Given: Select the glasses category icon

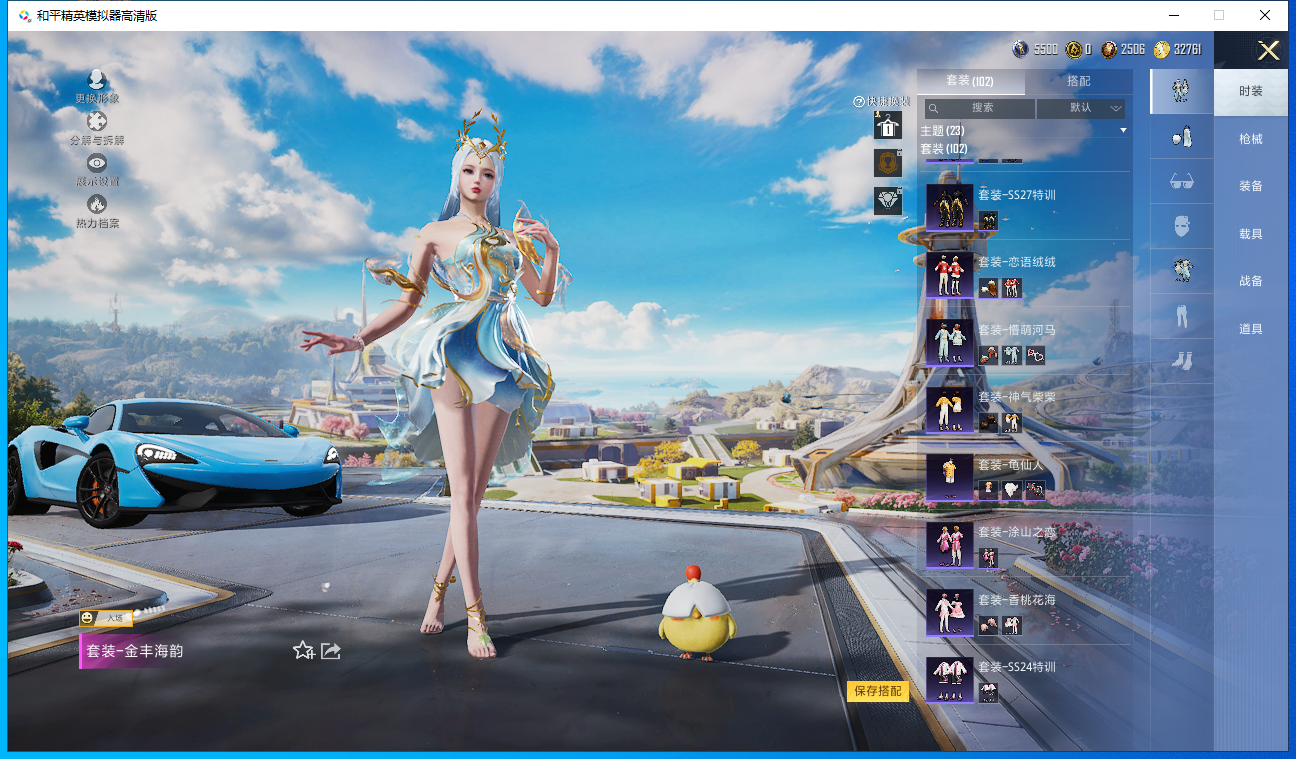Looking at the screenshot, I should (1181, 182).
